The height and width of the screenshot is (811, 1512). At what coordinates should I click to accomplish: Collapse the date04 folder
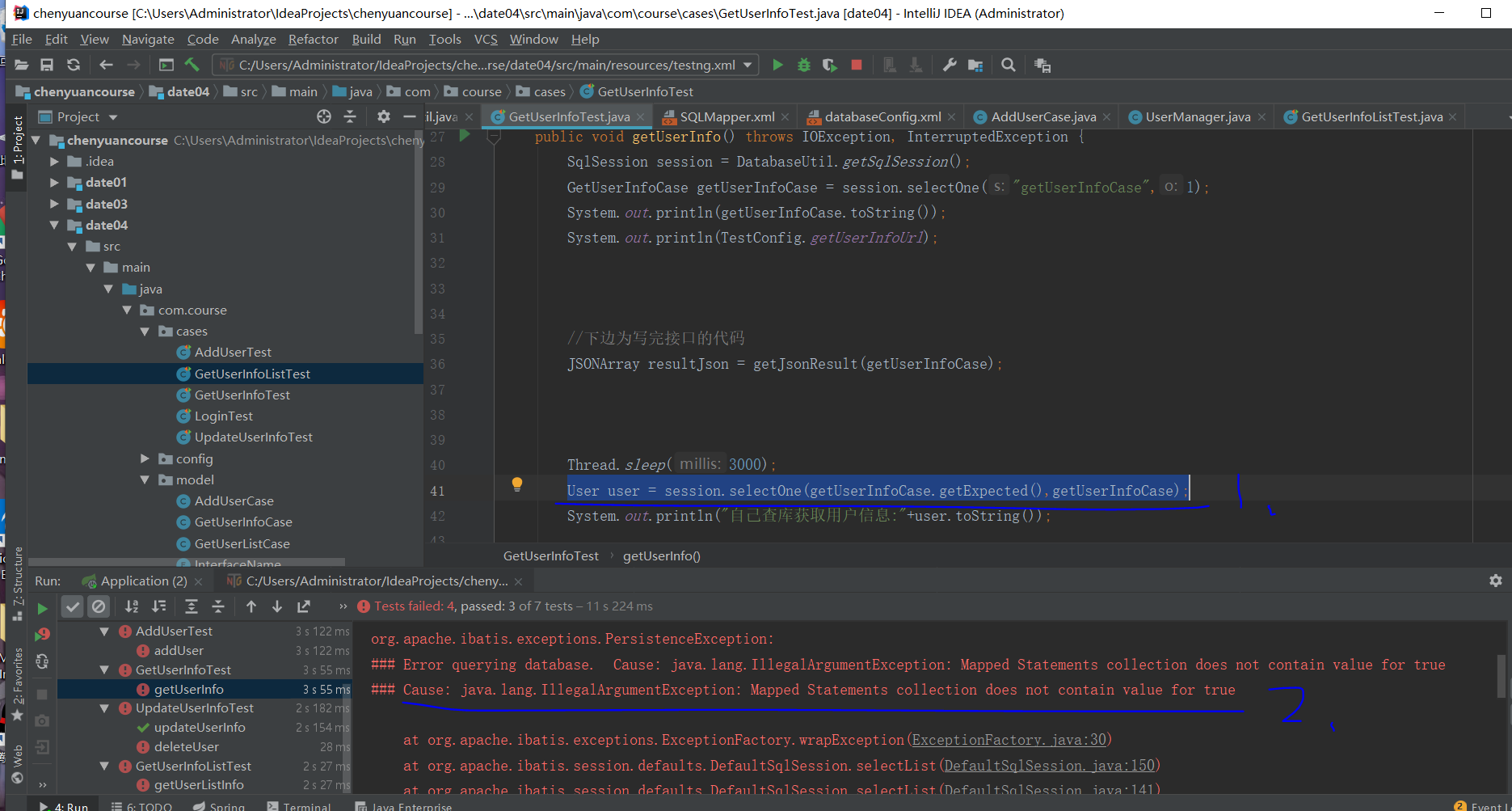tap(54, 225)
